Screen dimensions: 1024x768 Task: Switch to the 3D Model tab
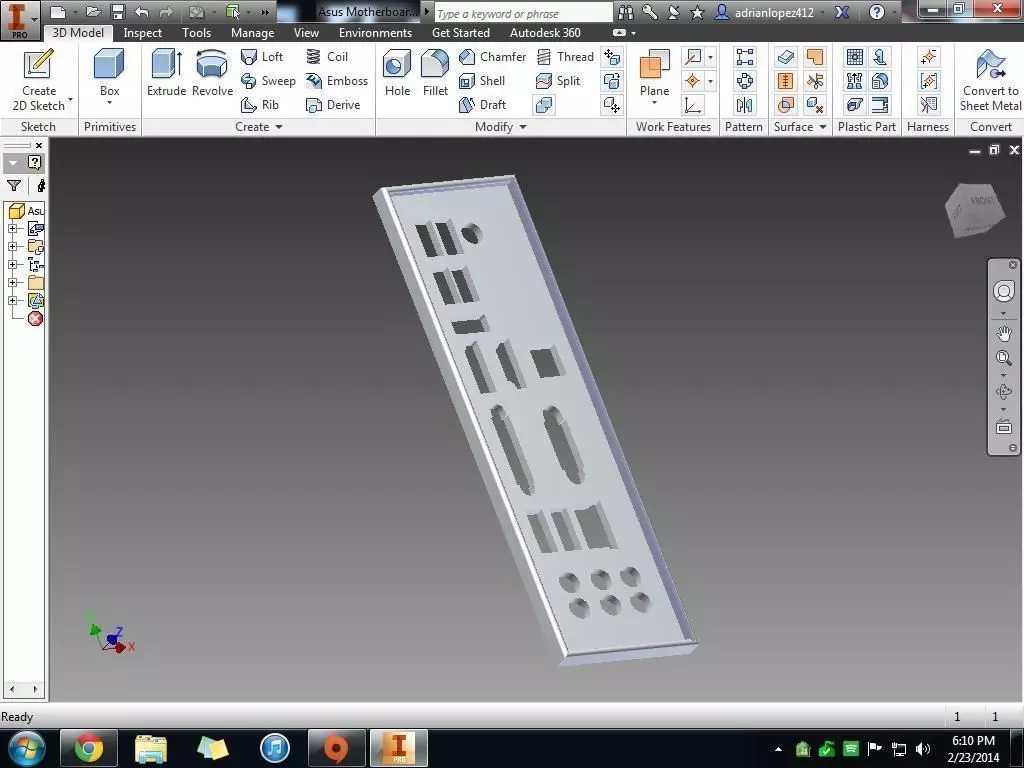(78, 33)
